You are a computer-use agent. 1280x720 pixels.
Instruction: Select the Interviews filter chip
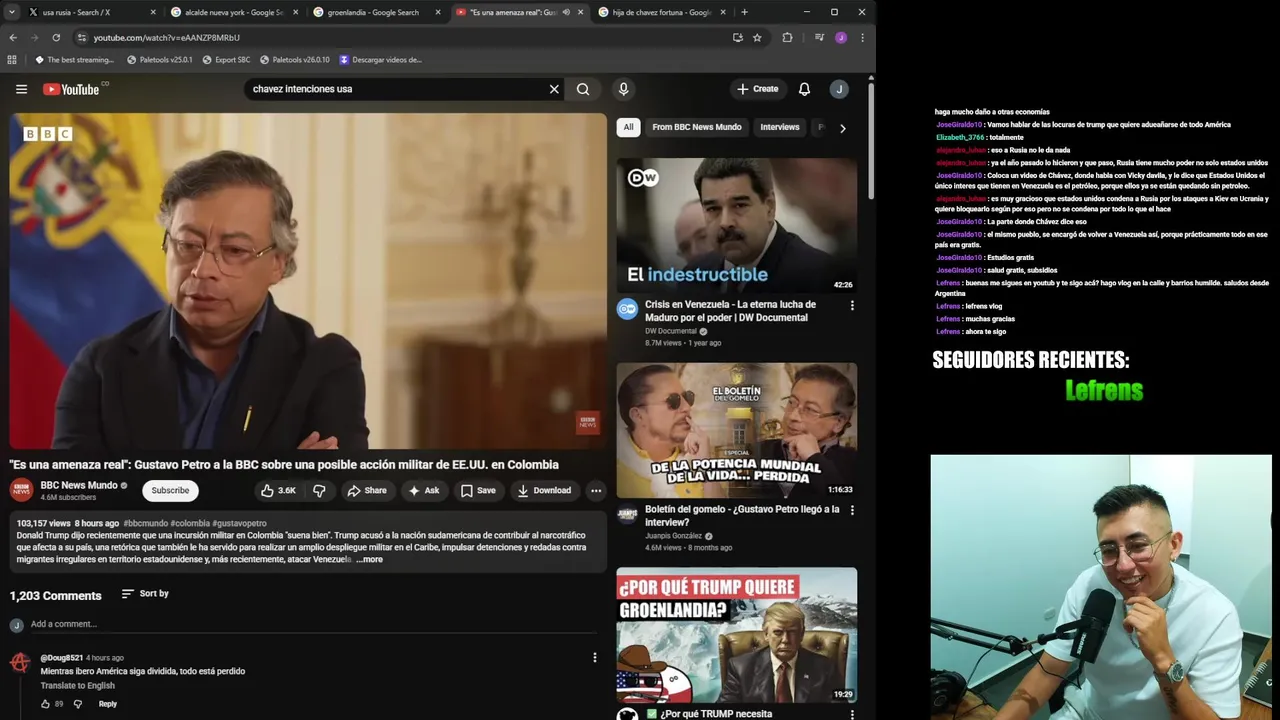point(780,127)
